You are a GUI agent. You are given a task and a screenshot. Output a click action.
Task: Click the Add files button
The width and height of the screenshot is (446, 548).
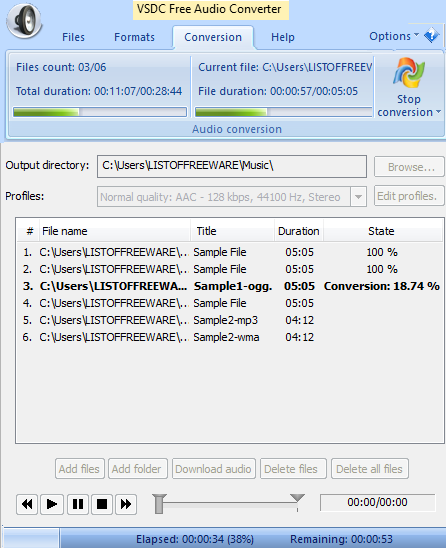(x=79, y=469)
